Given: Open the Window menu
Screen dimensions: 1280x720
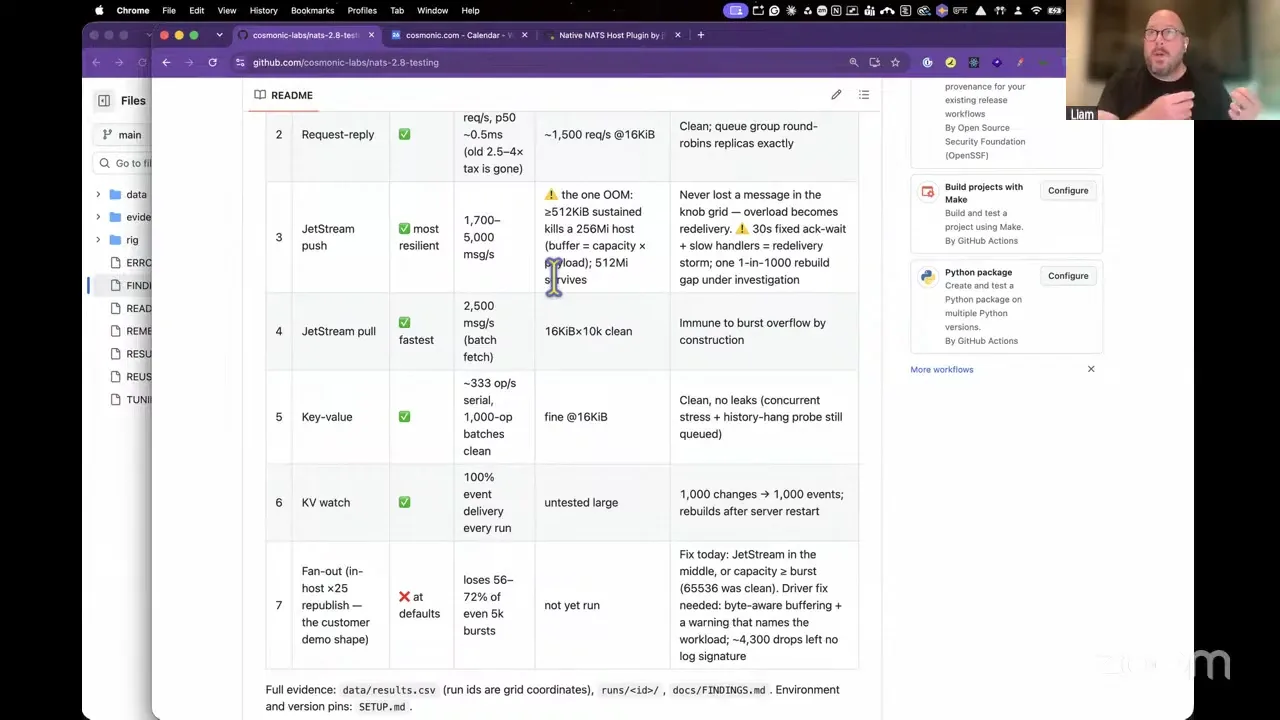Looking at the screenshot, I should coord(432,10).
